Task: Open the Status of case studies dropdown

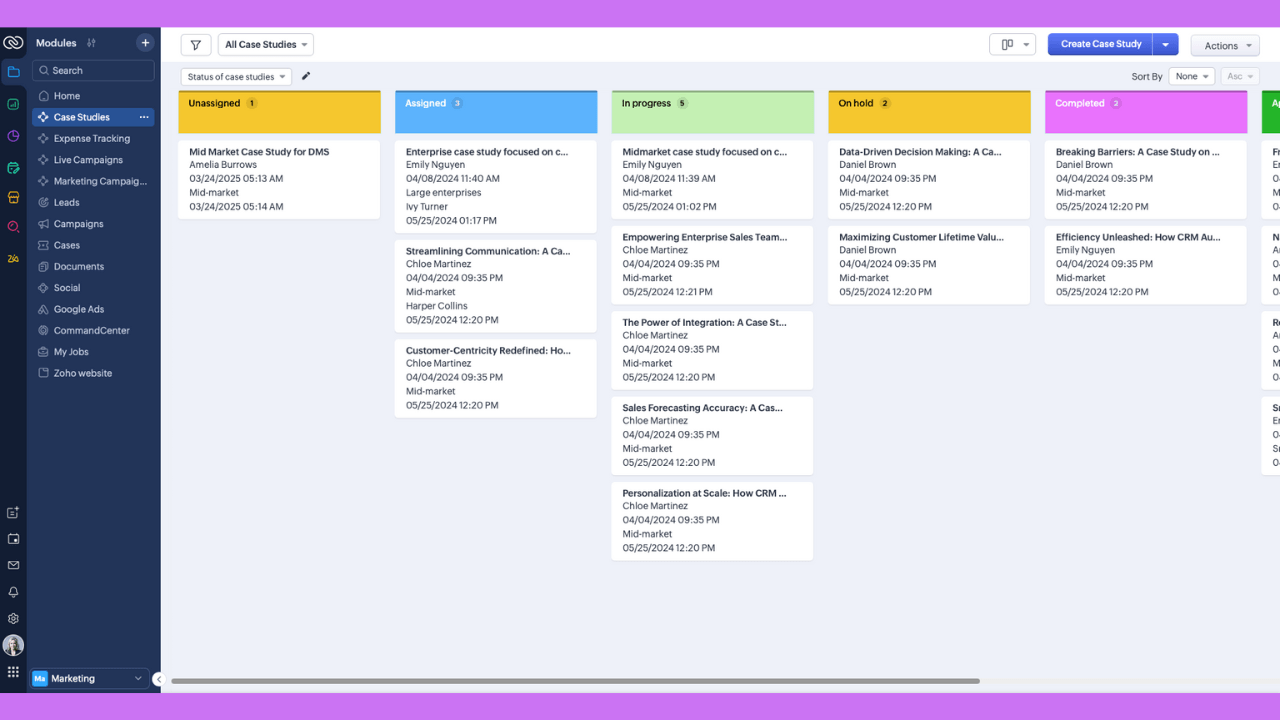Action: point(236,76)
